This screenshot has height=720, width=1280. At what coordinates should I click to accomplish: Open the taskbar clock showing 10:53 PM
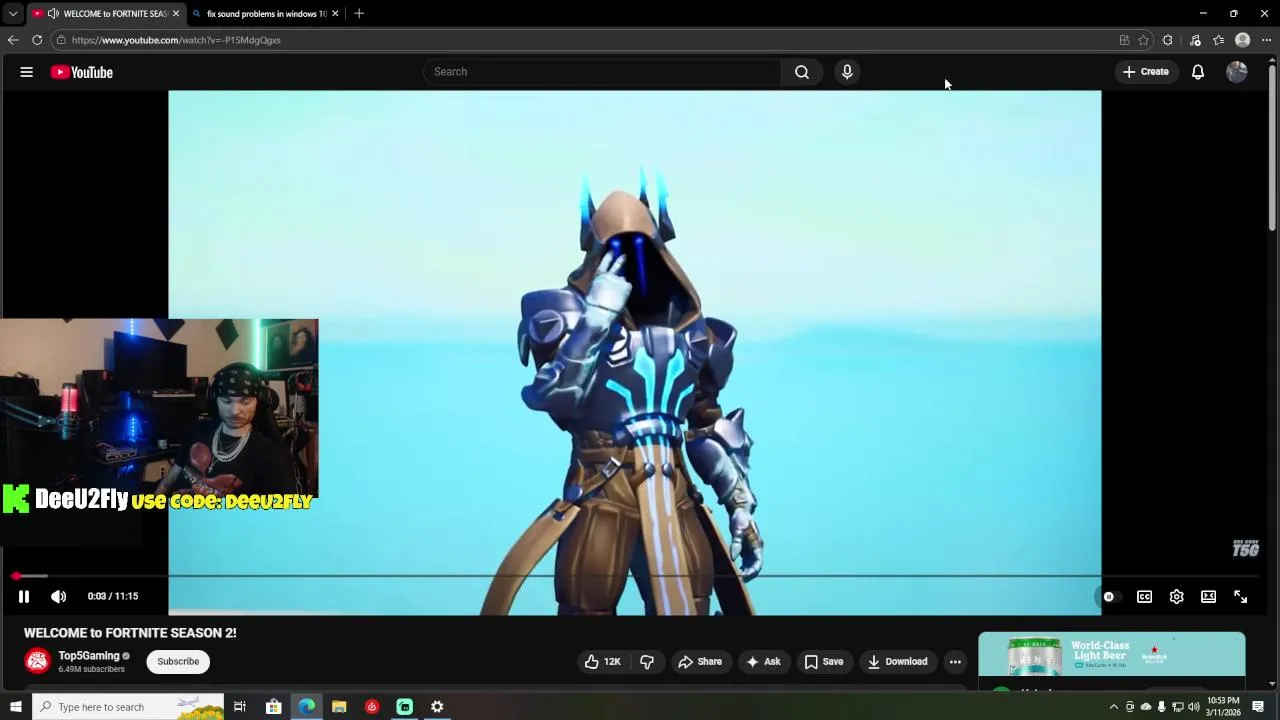1223,707
